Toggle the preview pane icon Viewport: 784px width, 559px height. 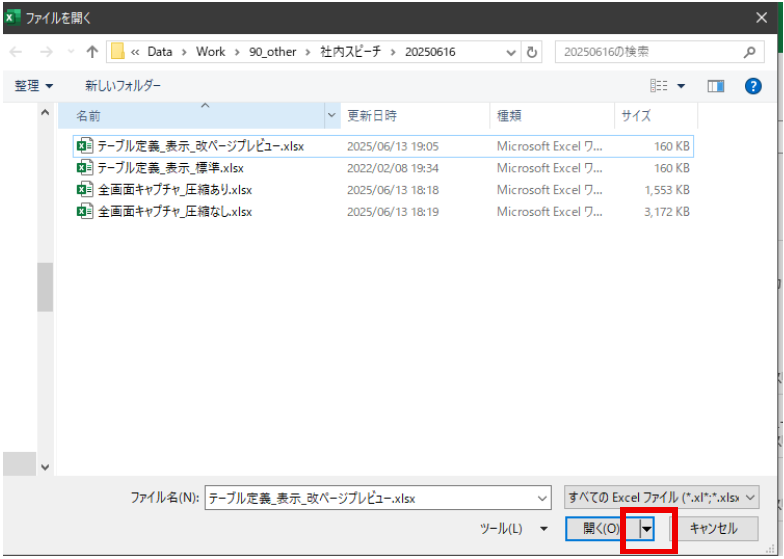pos(715,86)
